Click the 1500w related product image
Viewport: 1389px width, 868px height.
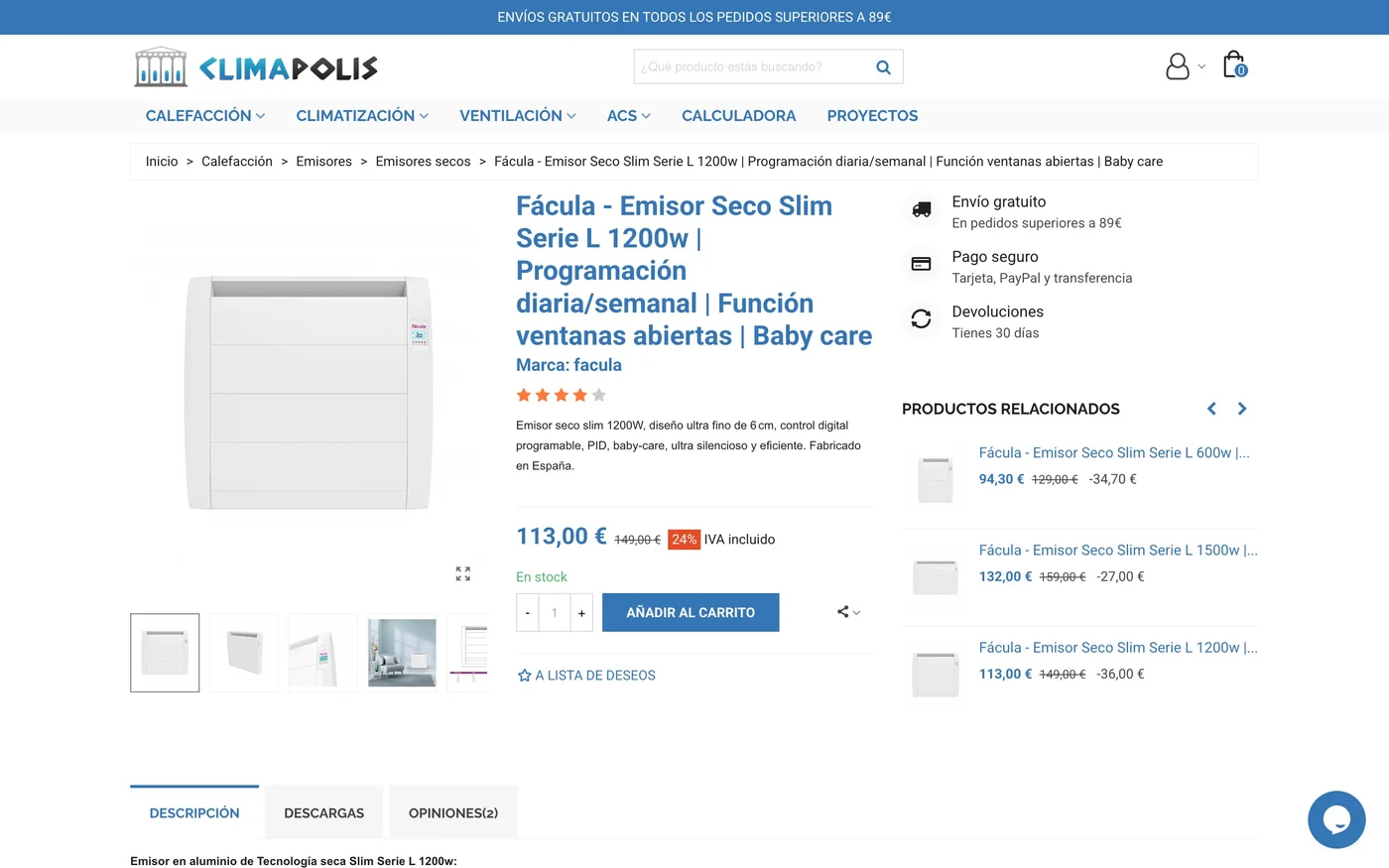click(936, 575)
